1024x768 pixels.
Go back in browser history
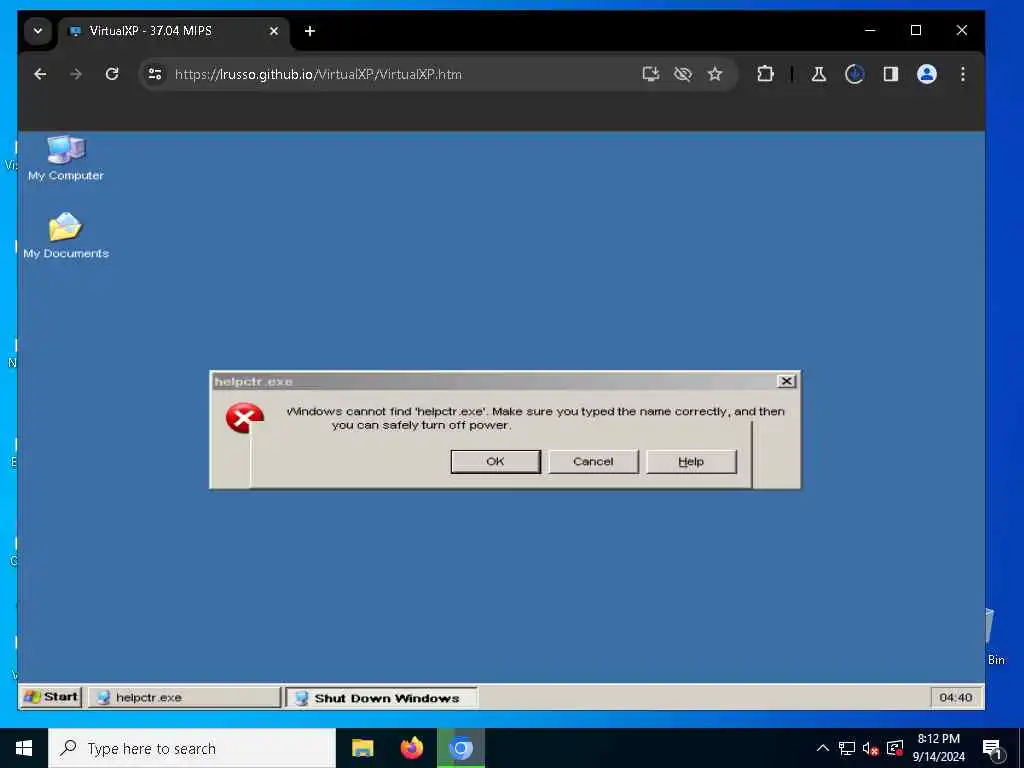click(40, 74)
